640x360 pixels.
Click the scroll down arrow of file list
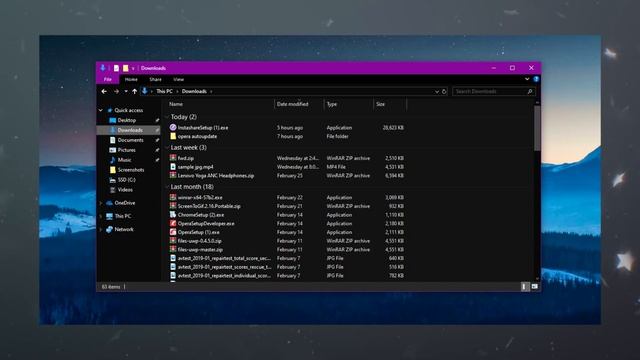tap(537, 278)
